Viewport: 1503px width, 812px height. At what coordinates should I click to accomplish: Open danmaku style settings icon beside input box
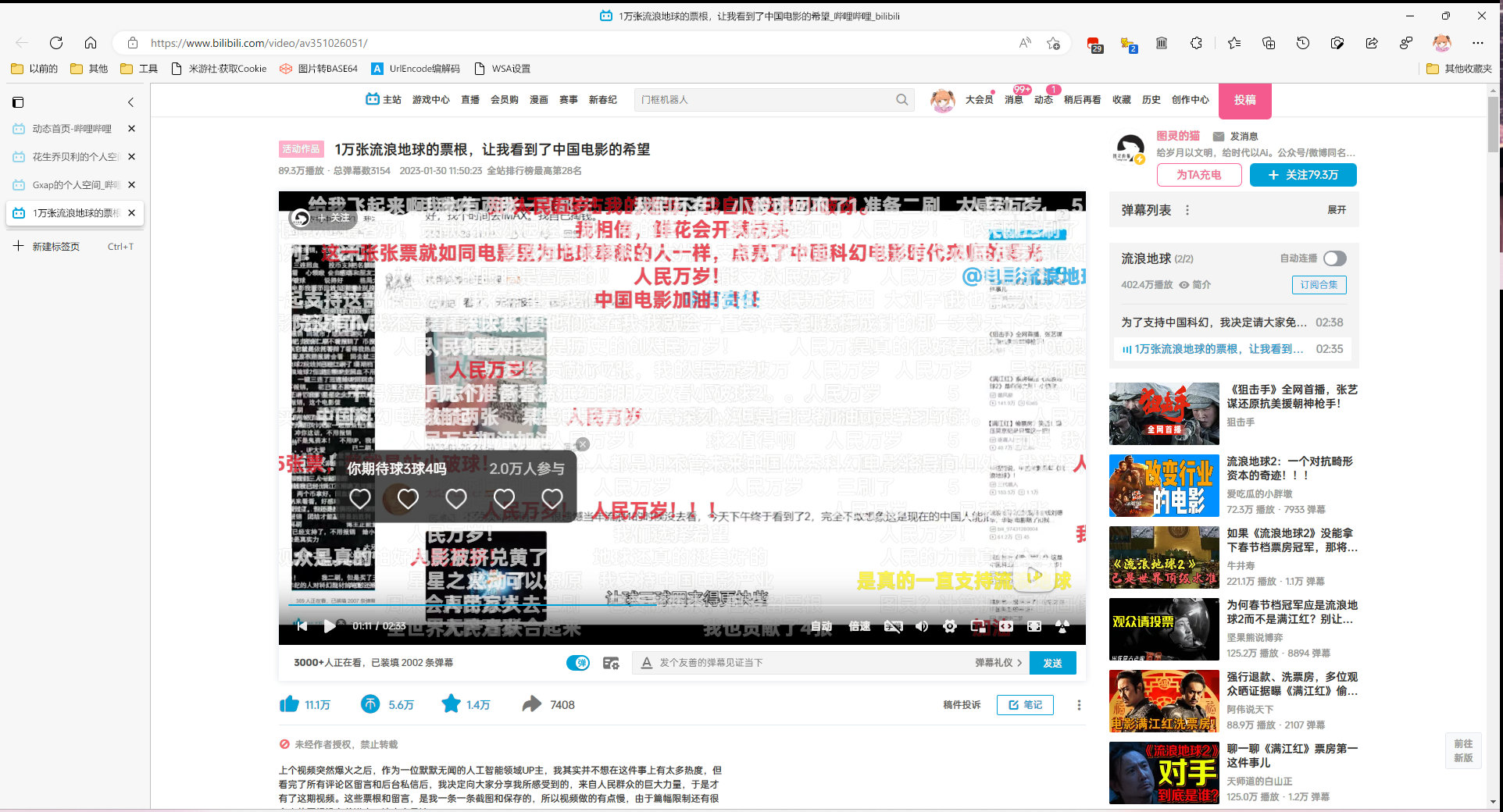coord(611,662)
